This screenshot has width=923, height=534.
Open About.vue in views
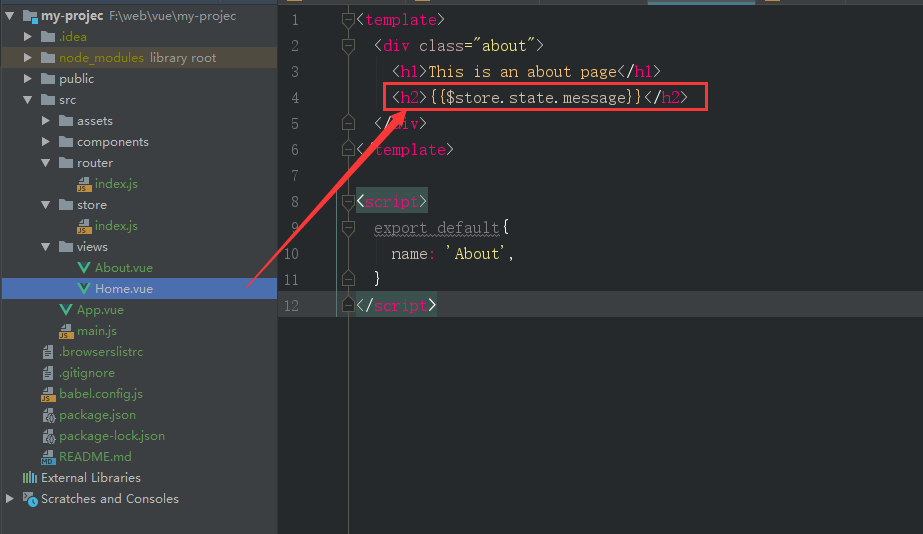[x=124, y=268]
